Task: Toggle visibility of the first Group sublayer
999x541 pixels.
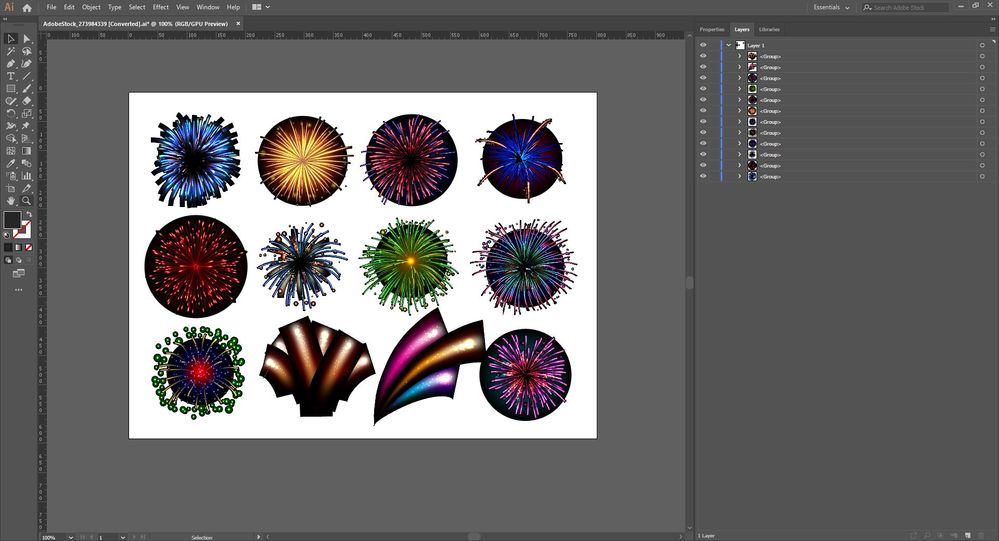Action: [x=703, y=56]
